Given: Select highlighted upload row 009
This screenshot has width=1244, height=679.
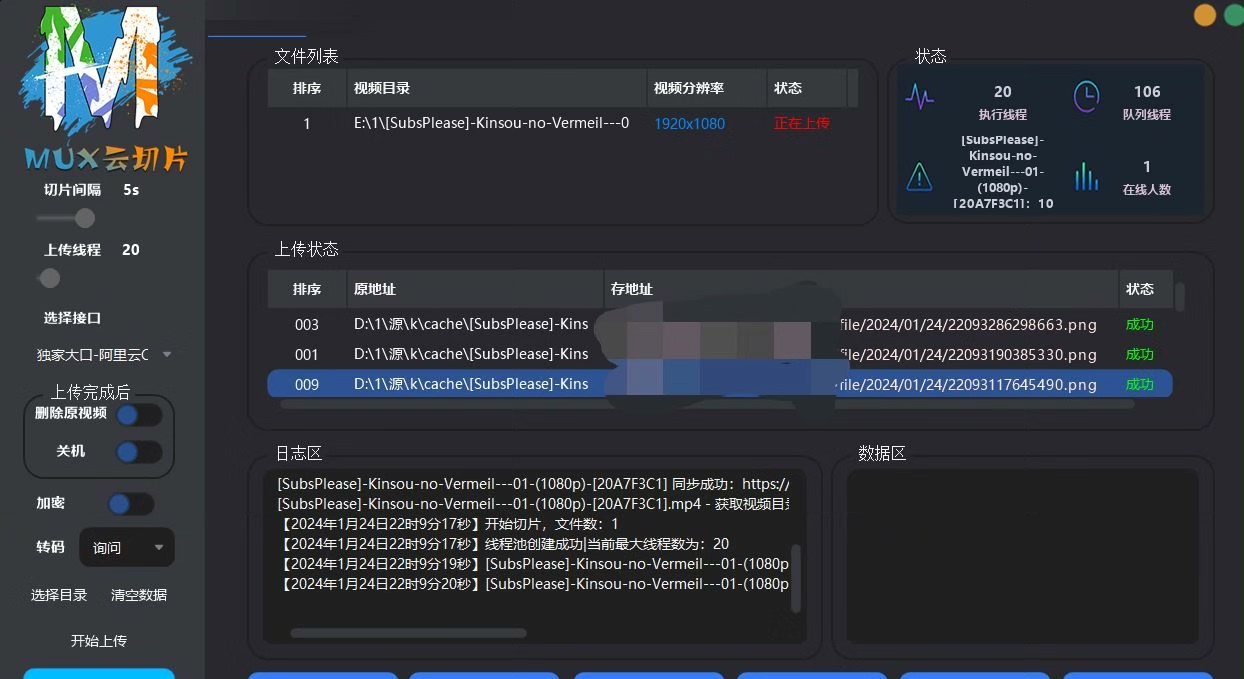Looking at the screenshot, I should (720, 384).
